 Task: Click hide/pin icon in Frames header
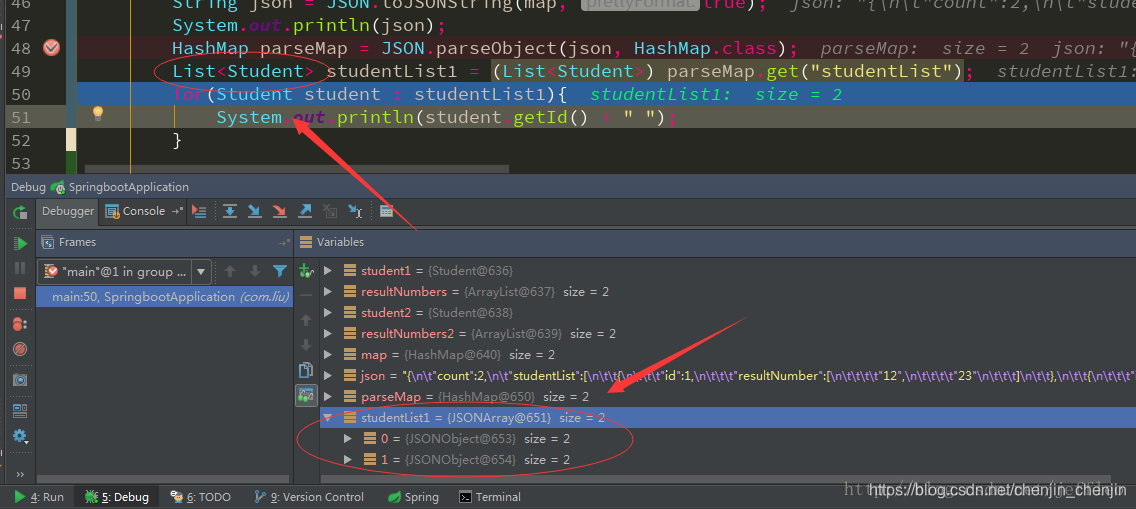pos(284,243)
